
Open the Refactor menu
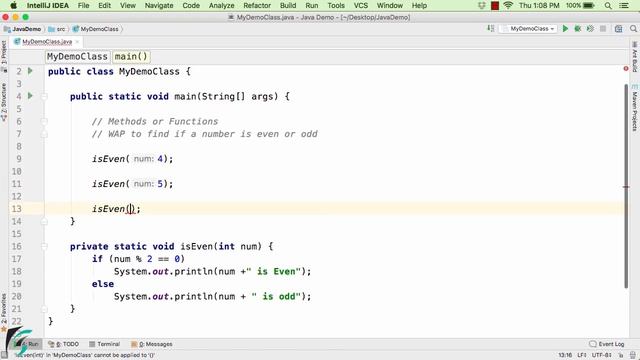257,5
